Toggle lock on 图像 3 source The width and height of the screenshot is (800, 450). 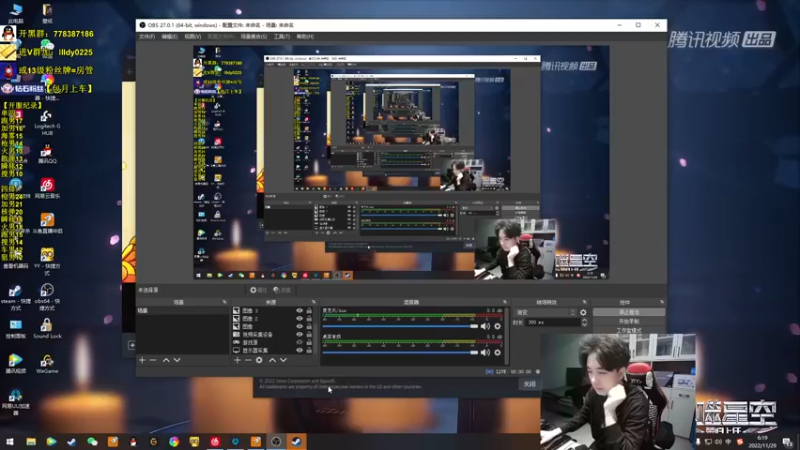point(309,310)
